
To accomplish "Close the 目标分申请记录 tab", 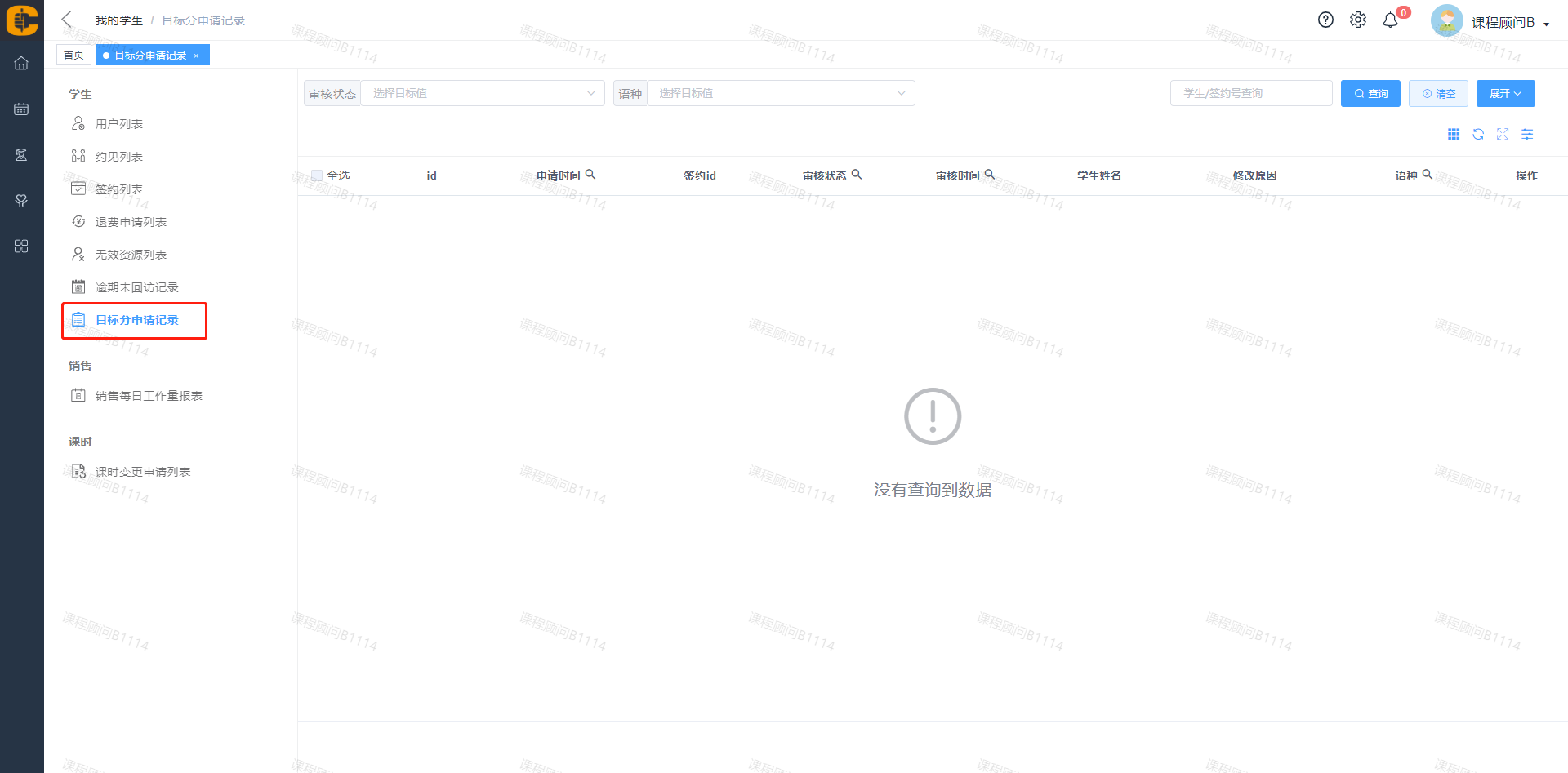I will [196, 56].
